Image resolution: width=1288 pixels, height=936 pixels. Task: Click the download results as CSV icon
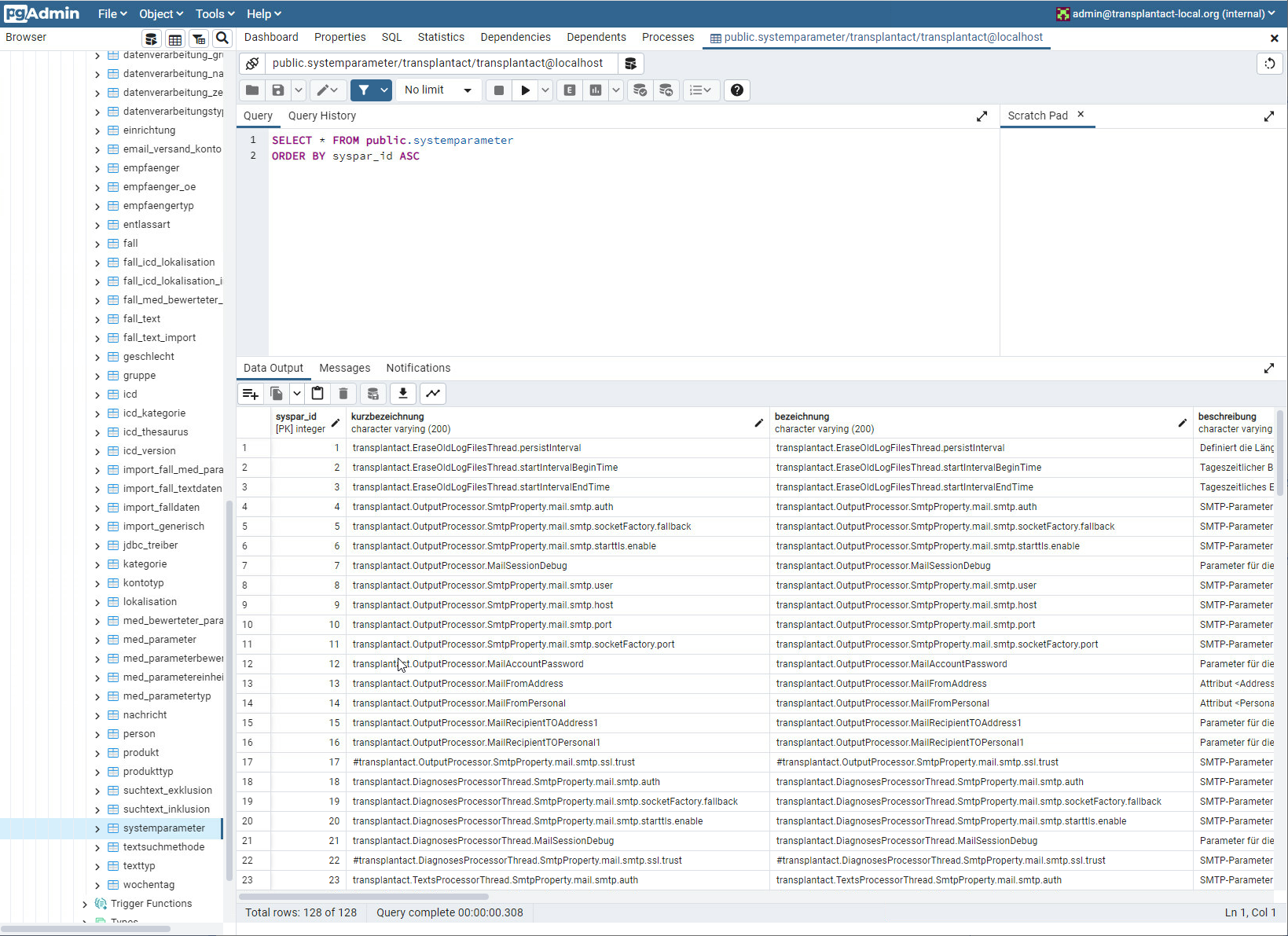(403, 394)
